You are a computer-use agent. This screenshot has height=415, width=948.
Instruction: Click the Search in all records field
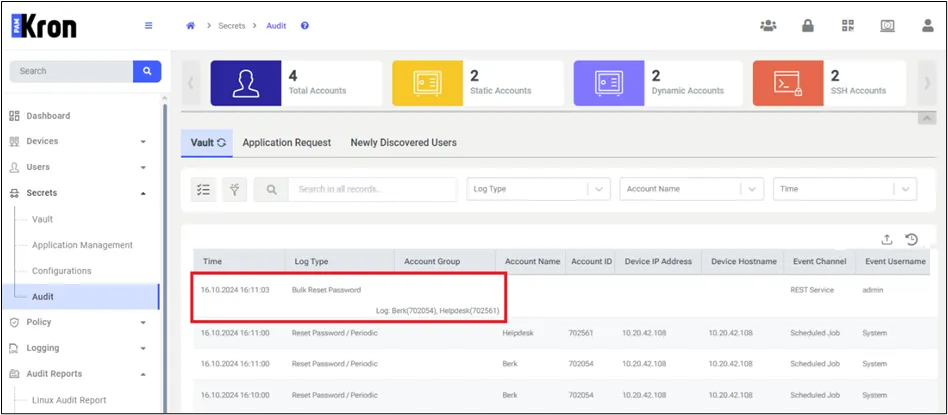pyautogui.click(x=372, y=189)
